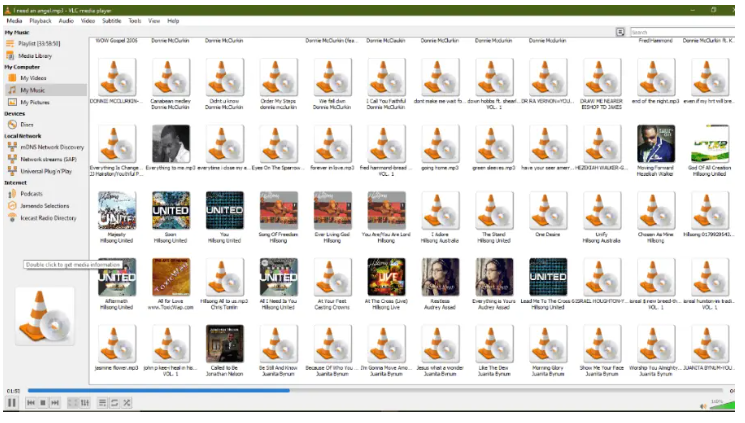Image resolution: width=745 pixels, height=423 pixels.
Task: Toggle fullscreen button in control bar
Action: pyautogui.click(x=73, y=403)
